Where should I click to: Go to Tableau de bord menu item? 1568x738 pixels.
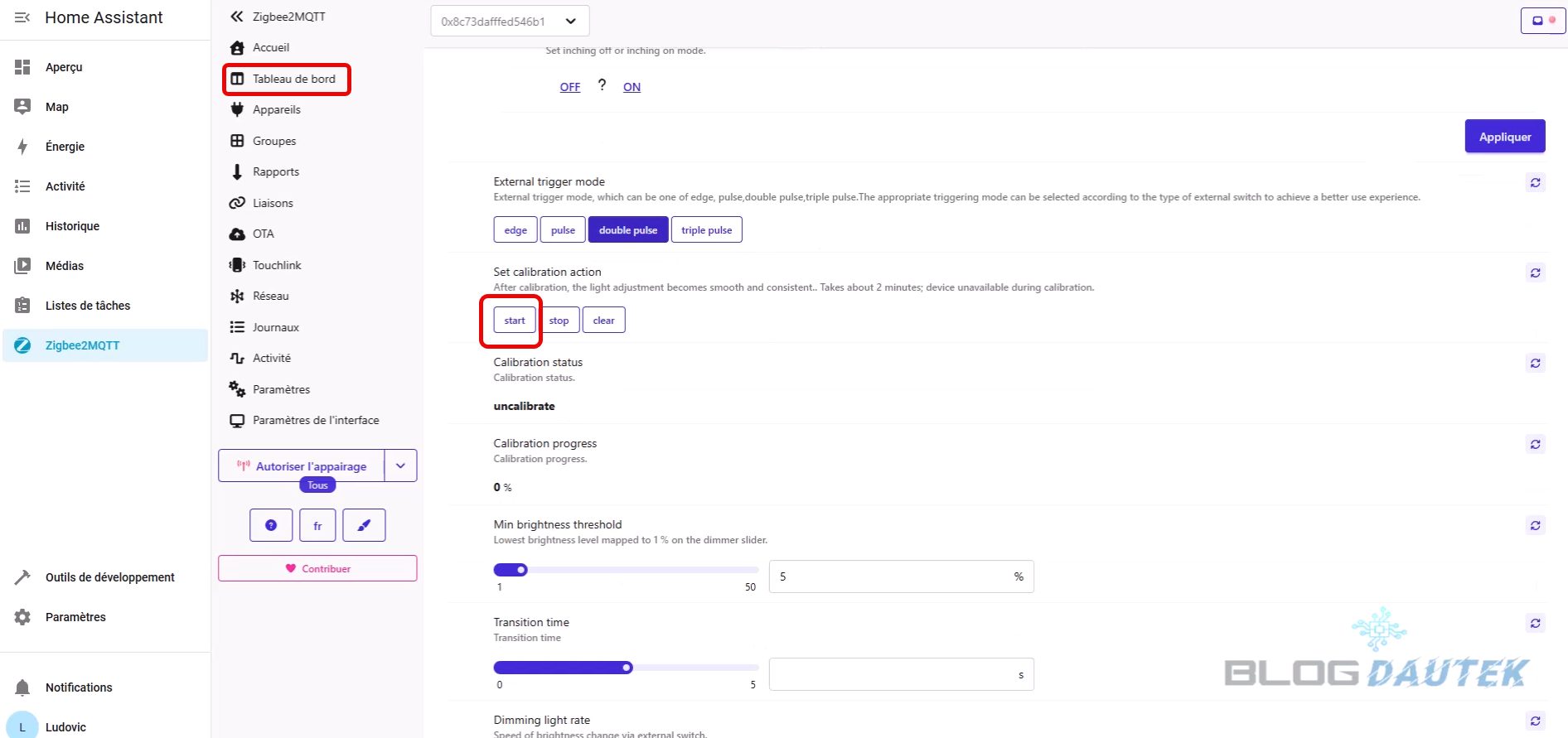pos(293,79)
